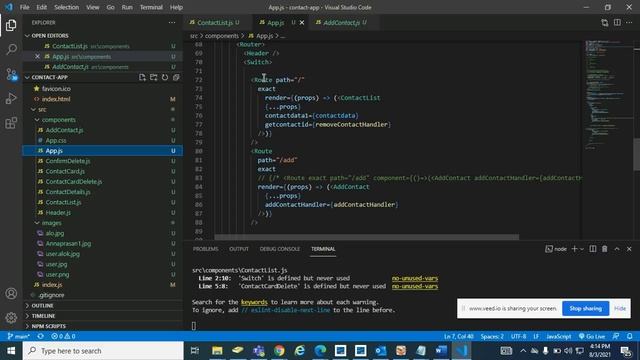Collapse all folders in Explorer
The height and width of the screenshot is (360, 640).
(x=176, y=77)
